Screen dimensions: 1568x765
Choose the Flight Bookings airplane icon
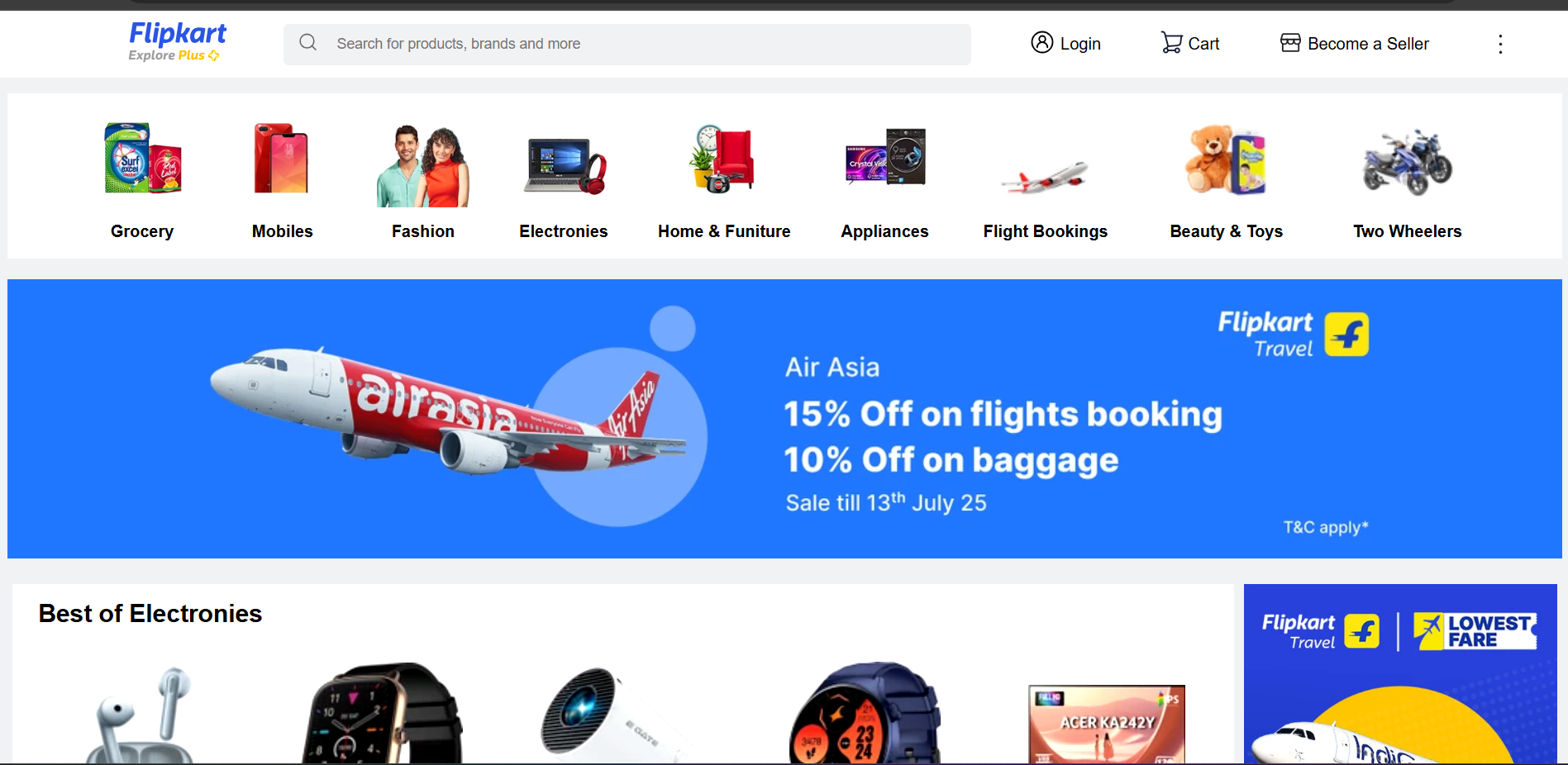point(1045,176)
